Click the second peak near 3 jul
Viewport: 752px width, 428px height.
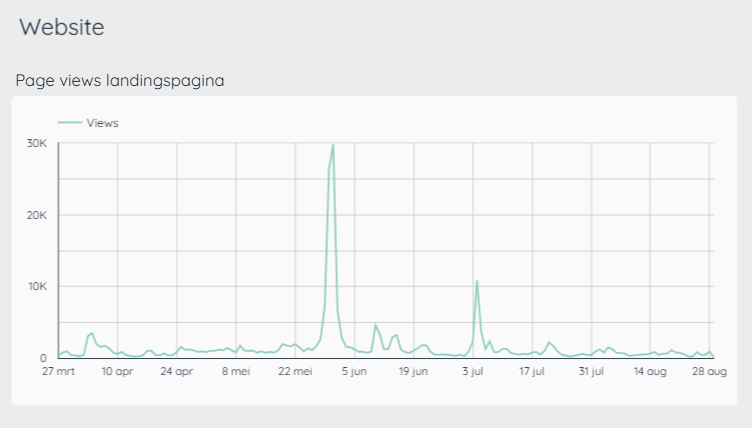click(477, 282)
